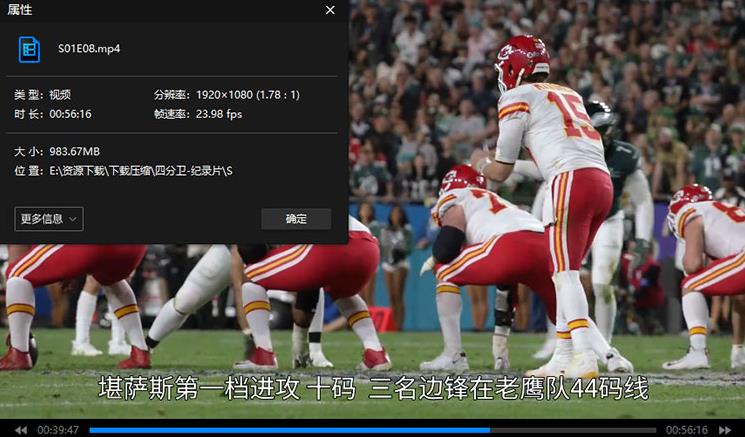Click the blue video file icon
Image resolution: width=745 pixels, height=437 pixels.
point(29,48)
